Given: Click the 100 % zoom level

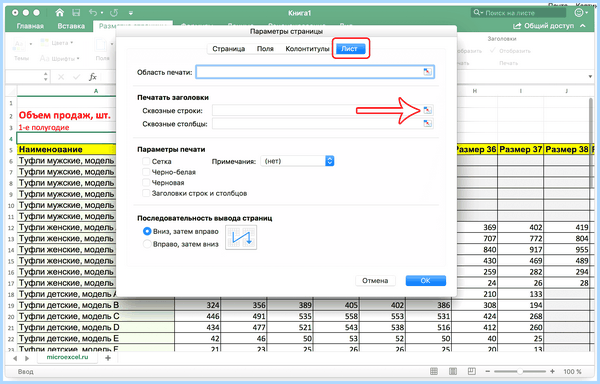Looking at the screenshot, I should point(572,371).
